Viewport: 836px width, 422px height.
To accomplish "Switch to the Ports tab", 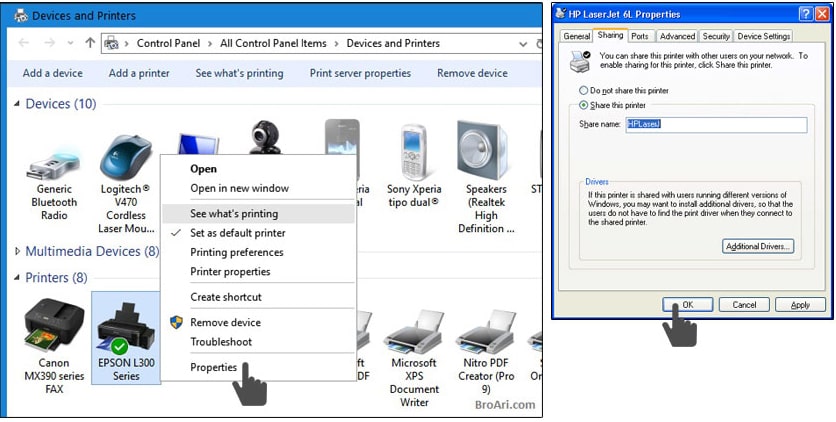I will pos(640,36).
